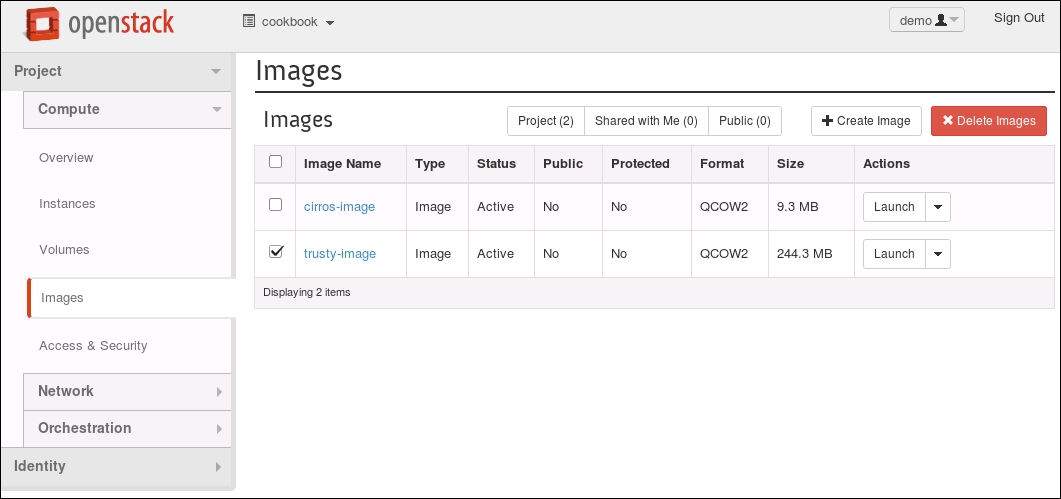
Task: Open the trusty-image details link
Action: click(339, 254)
